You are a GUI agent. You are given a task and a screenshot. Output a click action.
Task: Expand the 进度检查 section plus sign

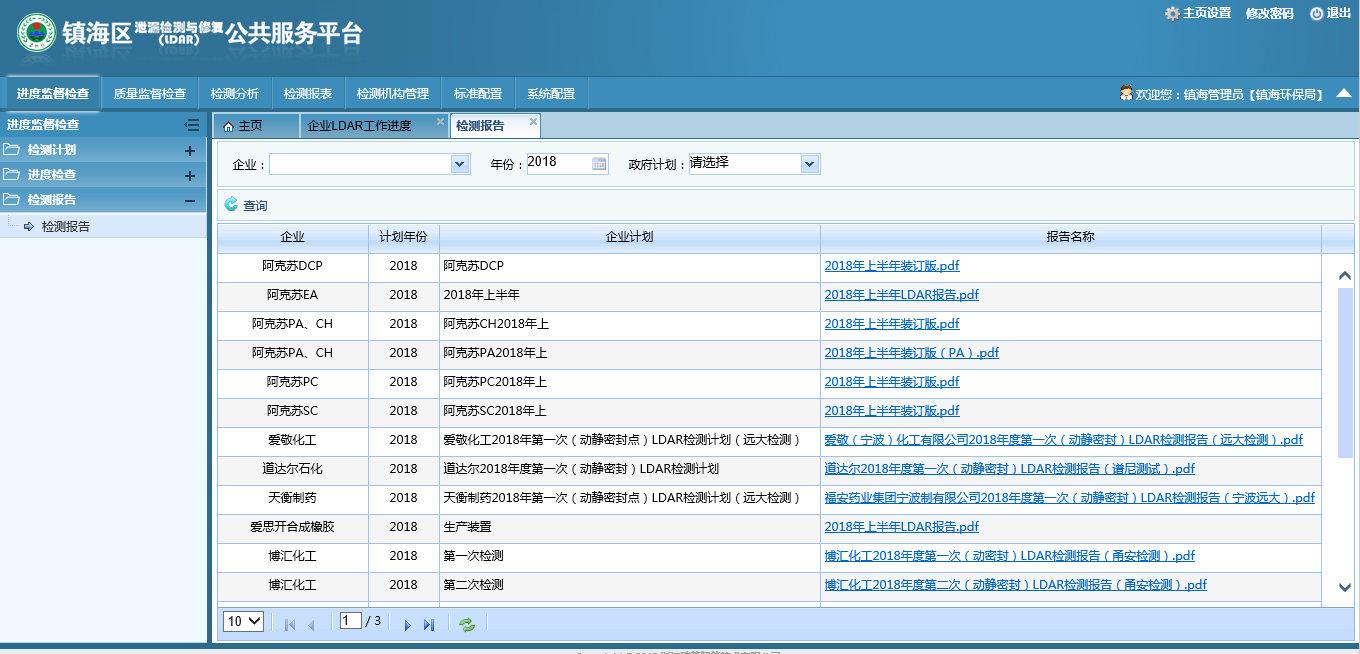click(x=189, y=176)
